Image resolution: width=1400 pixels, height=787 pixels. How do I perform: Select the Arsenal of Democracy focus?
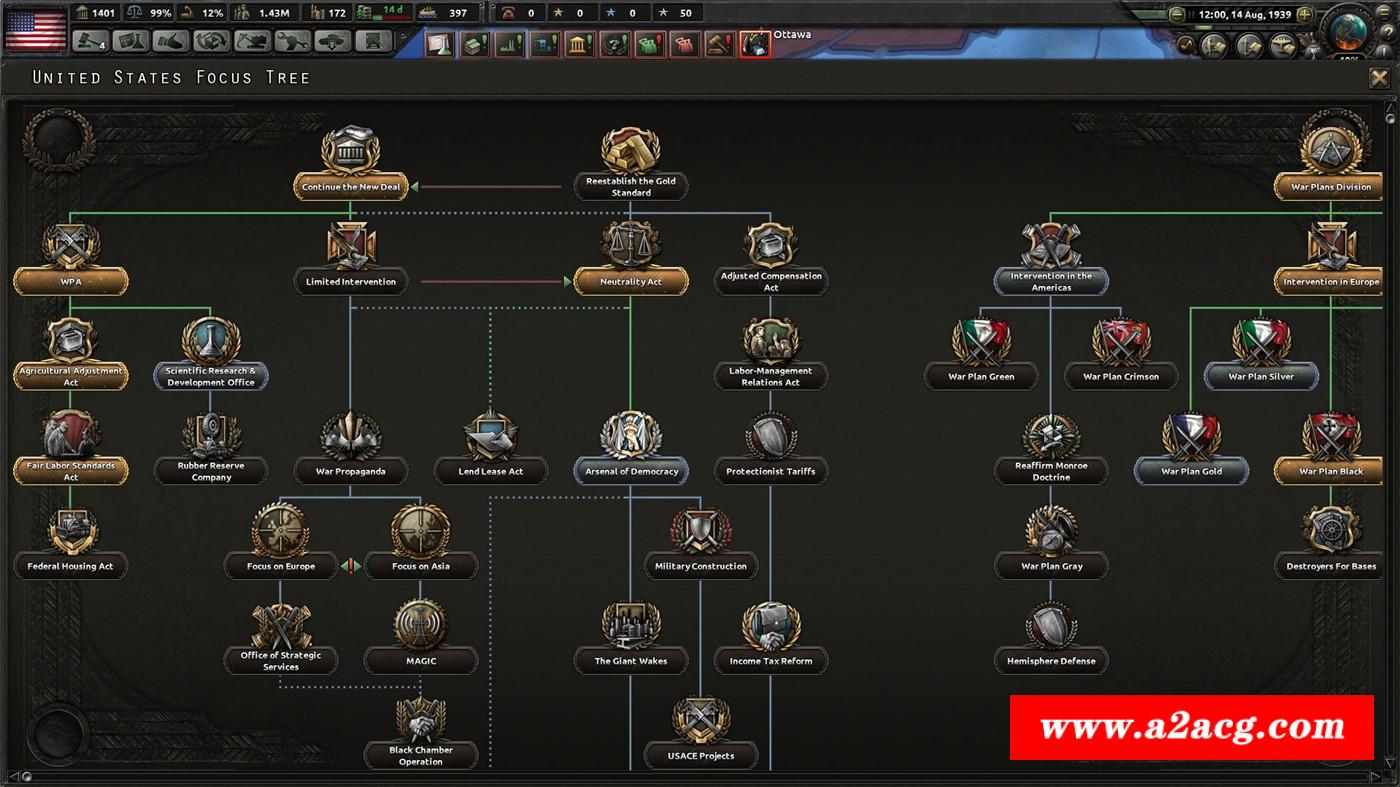pyautogui.click(x=630, y=471)
